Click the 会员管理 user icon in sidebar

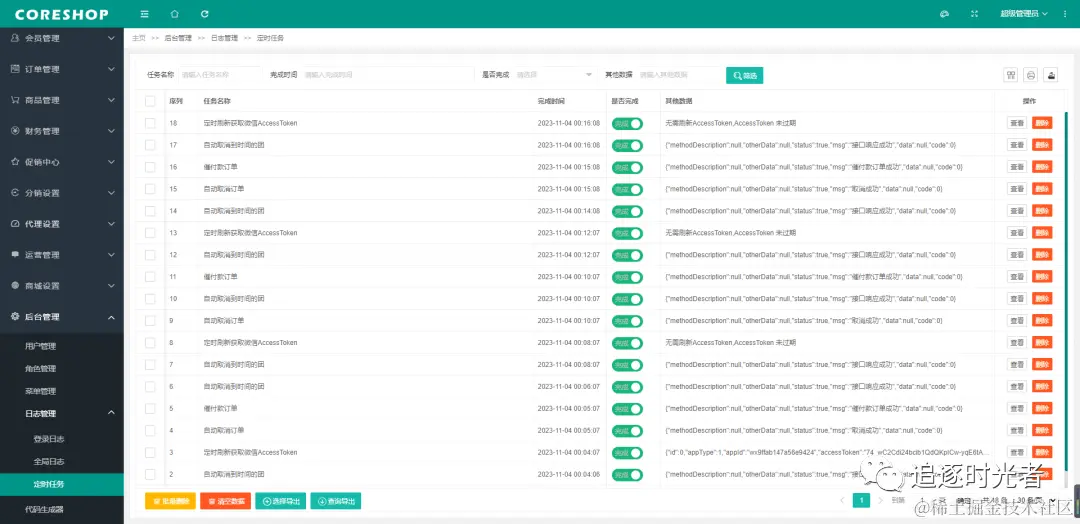[x=14, y=39]
